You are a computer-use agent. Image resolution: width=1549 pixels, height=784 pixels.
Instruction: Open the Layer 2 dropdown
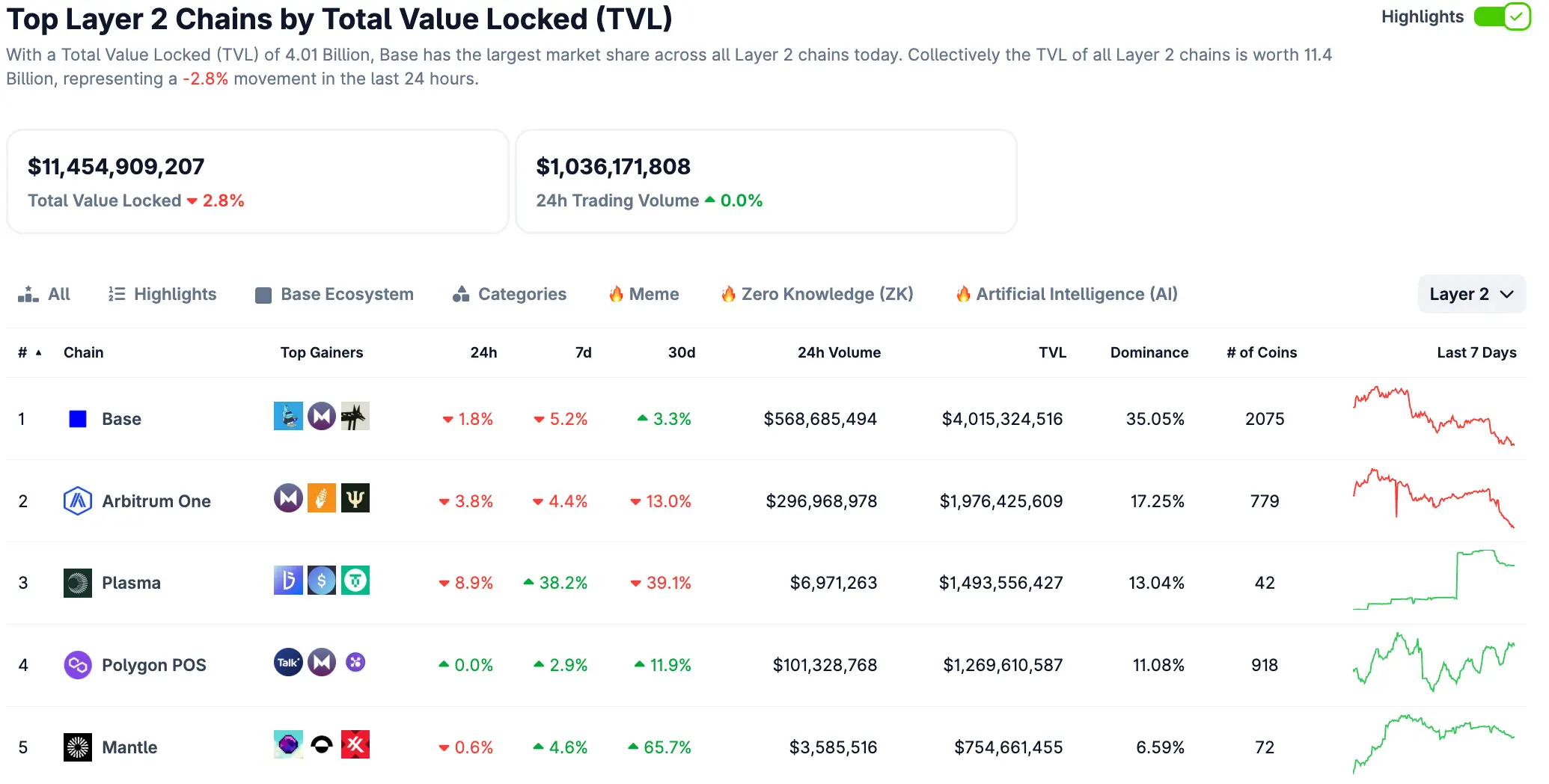(x=1470, y=294)
